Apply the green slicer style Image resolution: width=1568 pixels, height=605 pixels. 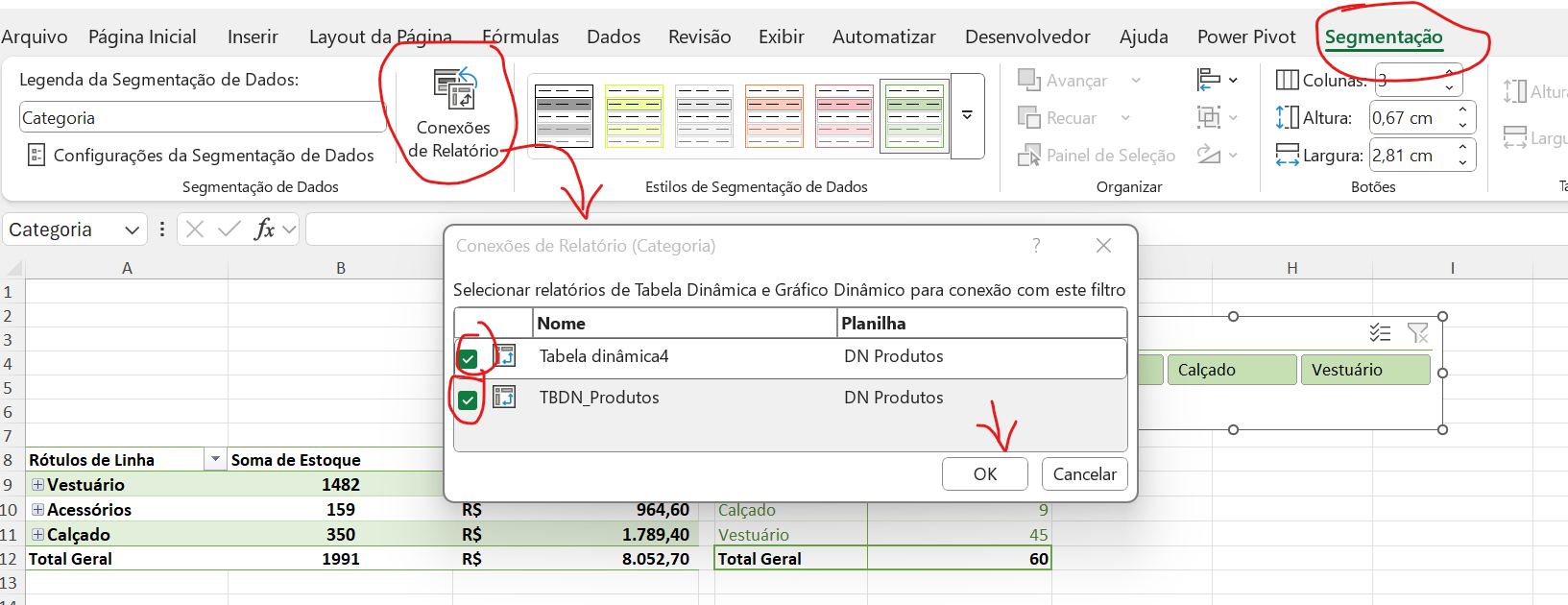[914, 116]
